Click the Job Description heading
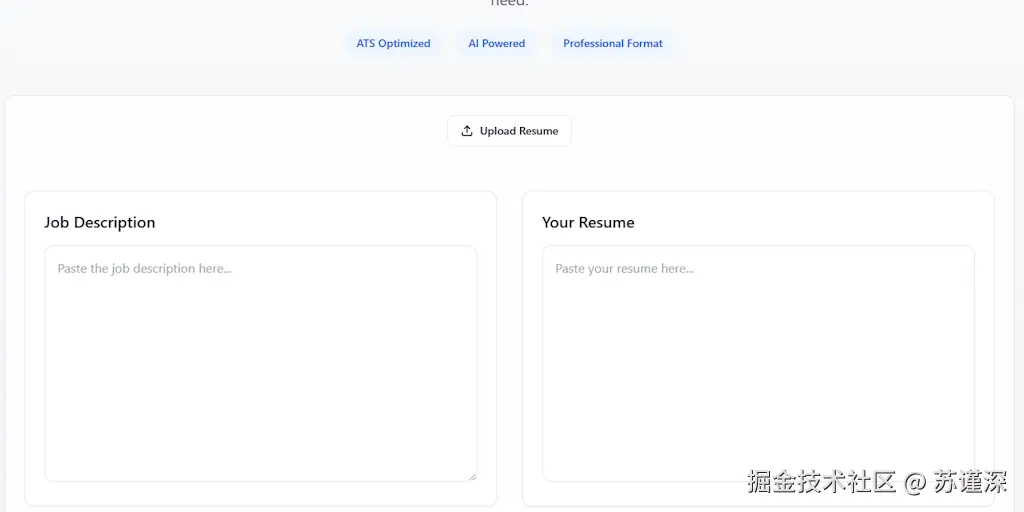Screen dimensions: 1024x512 click(100, 223)
